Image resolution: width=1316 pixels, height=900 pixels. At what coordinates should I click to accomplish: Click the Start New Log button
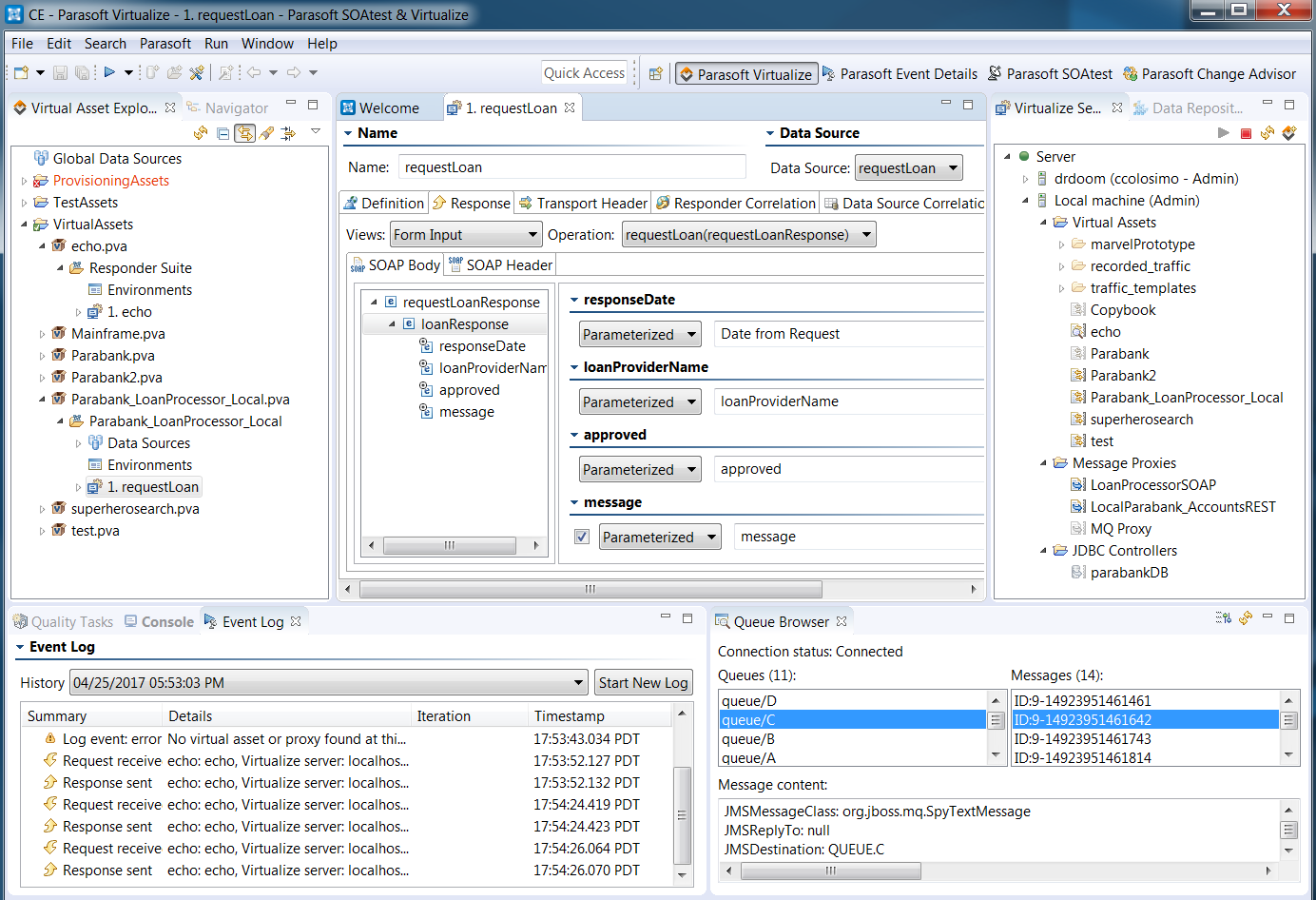pyautogui.click(x=644, y=683)
